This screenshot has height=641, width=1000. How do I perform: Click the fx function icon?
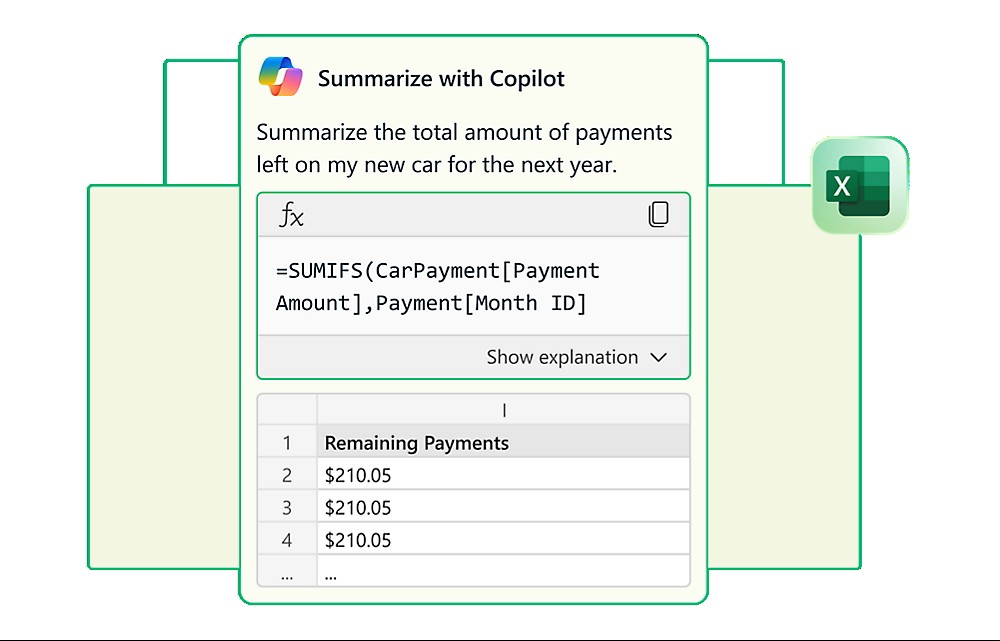coord(291,215)
